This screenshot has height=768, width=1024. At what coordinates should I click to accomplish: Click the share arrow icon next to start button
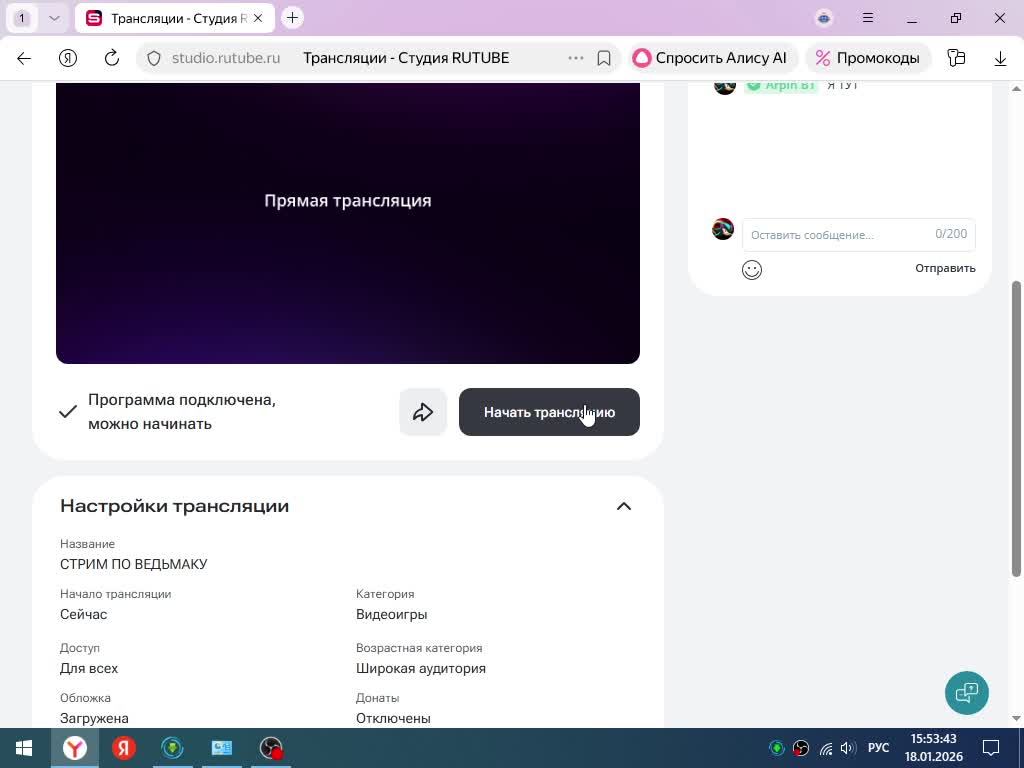[423, 412]
